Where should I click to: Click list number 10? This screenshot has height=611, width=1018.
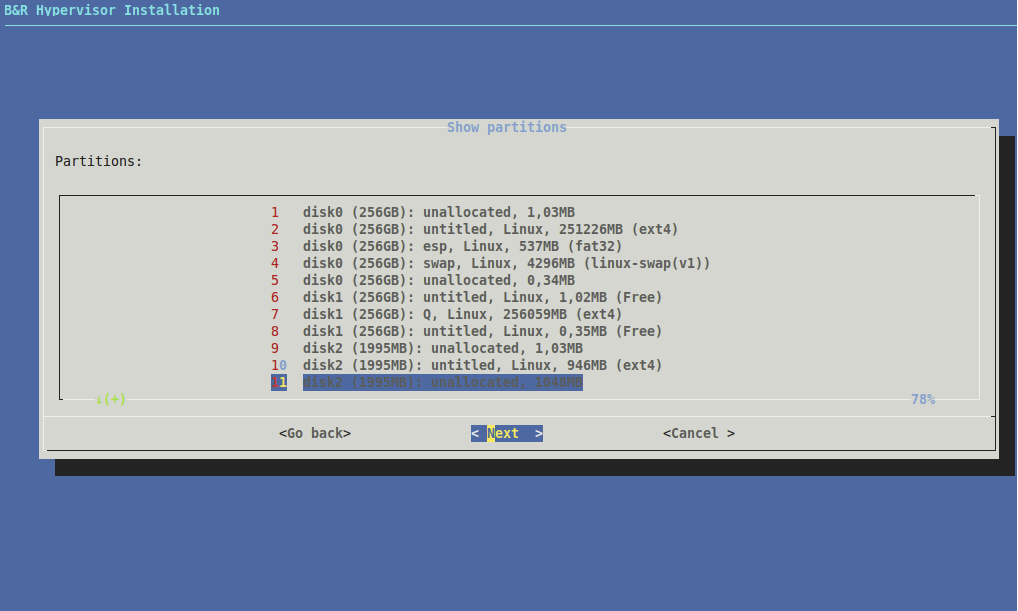[x=279, y=365]
